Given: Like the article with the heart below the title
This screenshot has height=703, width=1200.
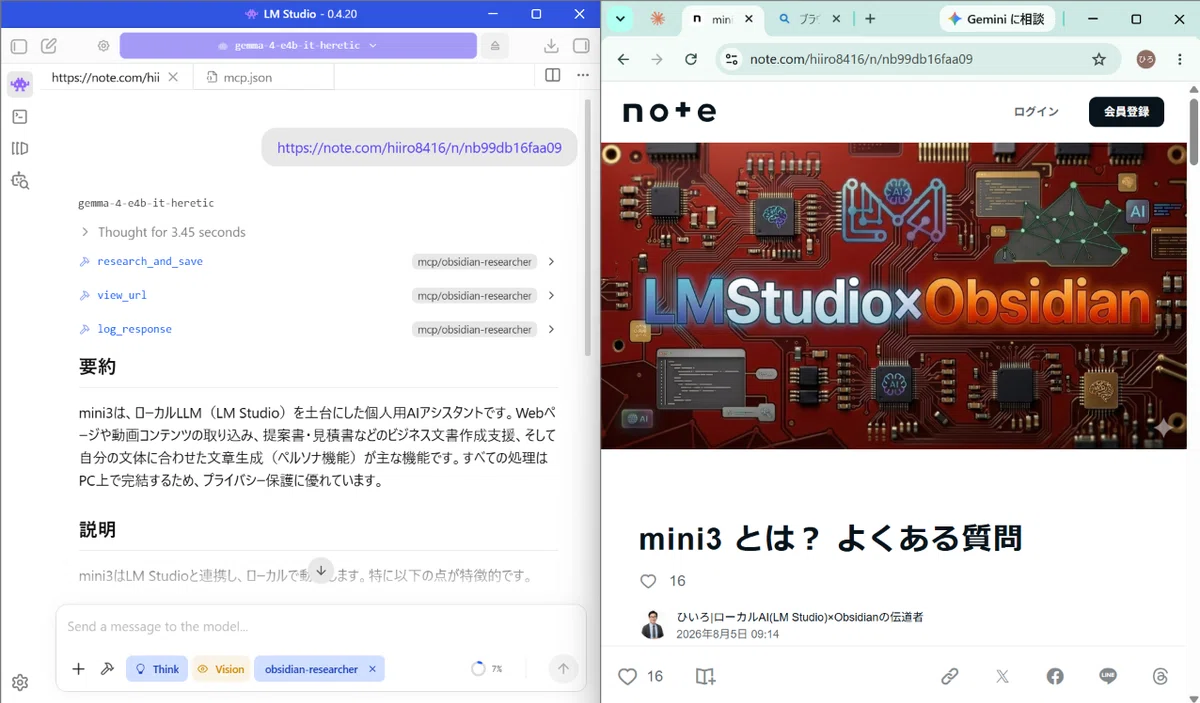Looking at the screenshot, I should click(x=648, y=581).
